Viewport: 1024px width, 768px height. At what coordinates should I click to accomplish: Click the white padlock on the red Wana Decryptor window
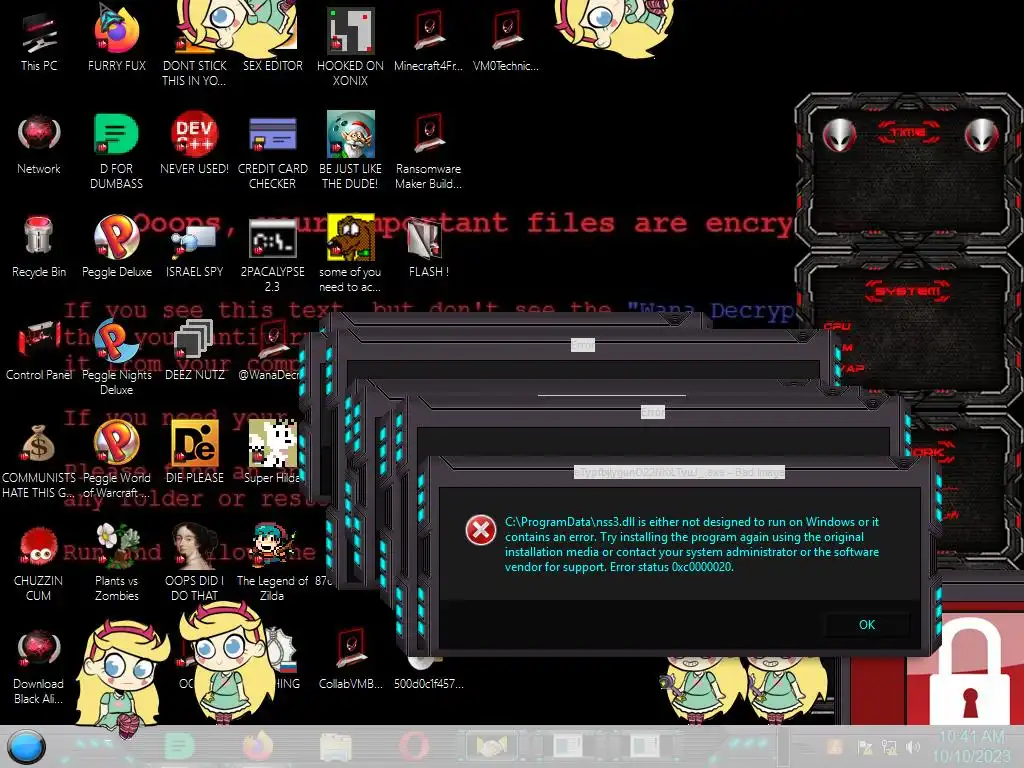[969, 673]
